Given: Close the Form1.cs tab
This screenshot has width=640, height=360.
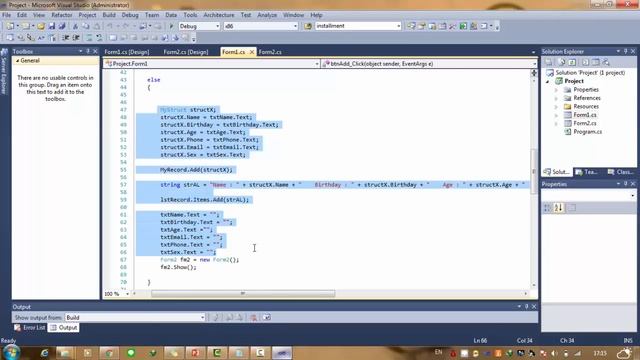Looking at the screenshot, I should 252,52.
